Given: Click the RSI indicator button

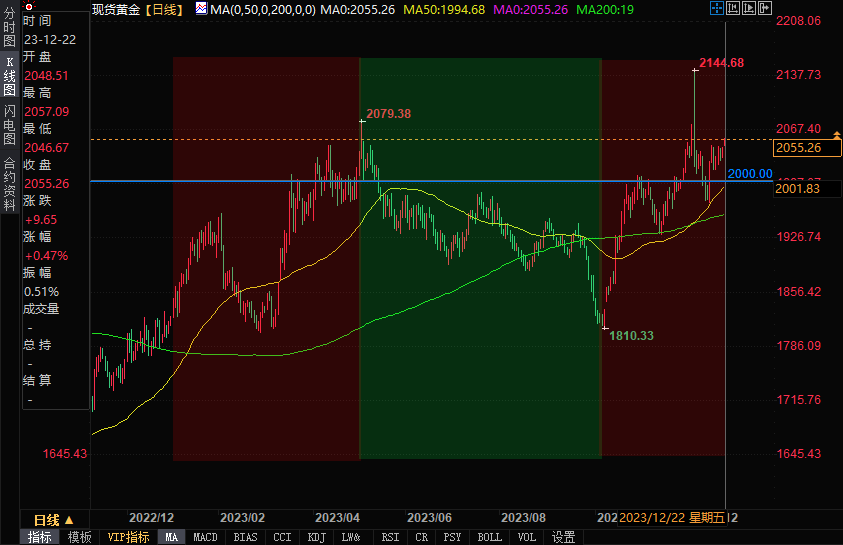Looking at the screenshot, I should (389, 537).
